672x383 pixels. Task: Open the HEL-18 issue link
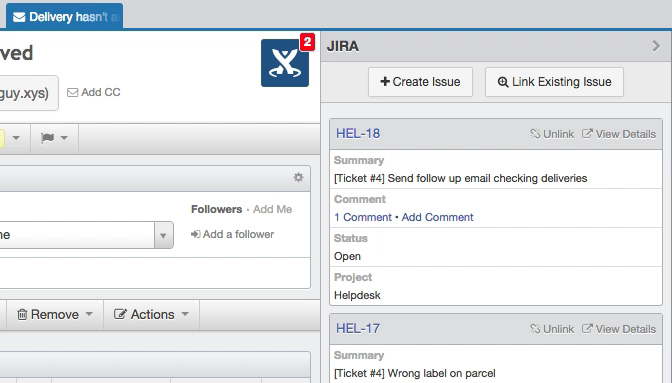[x=358, y=134]
